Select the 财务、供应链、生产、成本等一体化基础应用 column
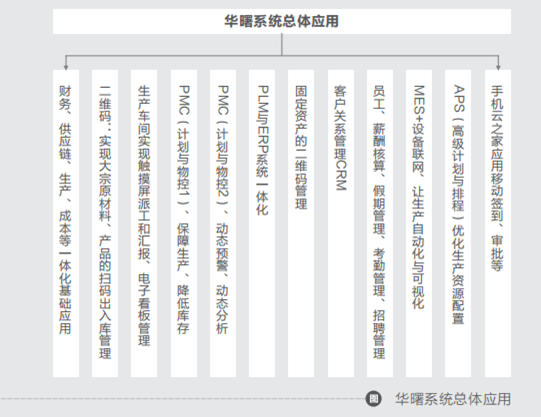Image resolution: width=541 pixels, height=417 pixels. pyautogui.click(x=66, y=224)
